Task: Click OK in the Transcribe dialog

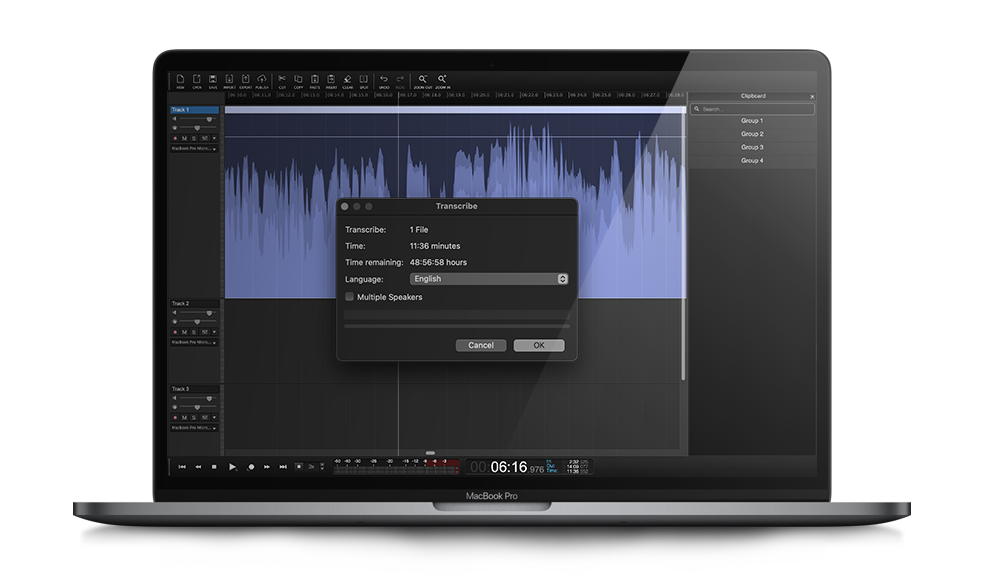Action: pyautogui.click(x=538, y=345)
